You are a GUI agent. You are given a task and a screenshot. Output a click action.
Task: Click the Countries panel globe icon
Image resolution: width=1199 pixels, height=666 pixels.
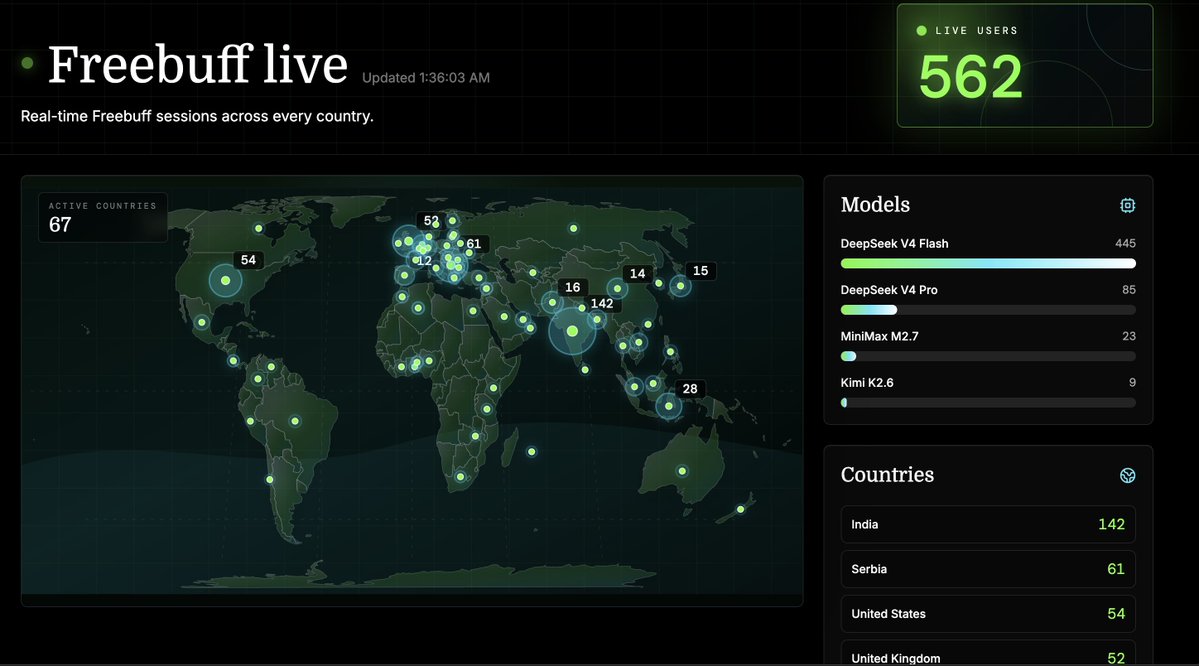tap(1127, 476)
